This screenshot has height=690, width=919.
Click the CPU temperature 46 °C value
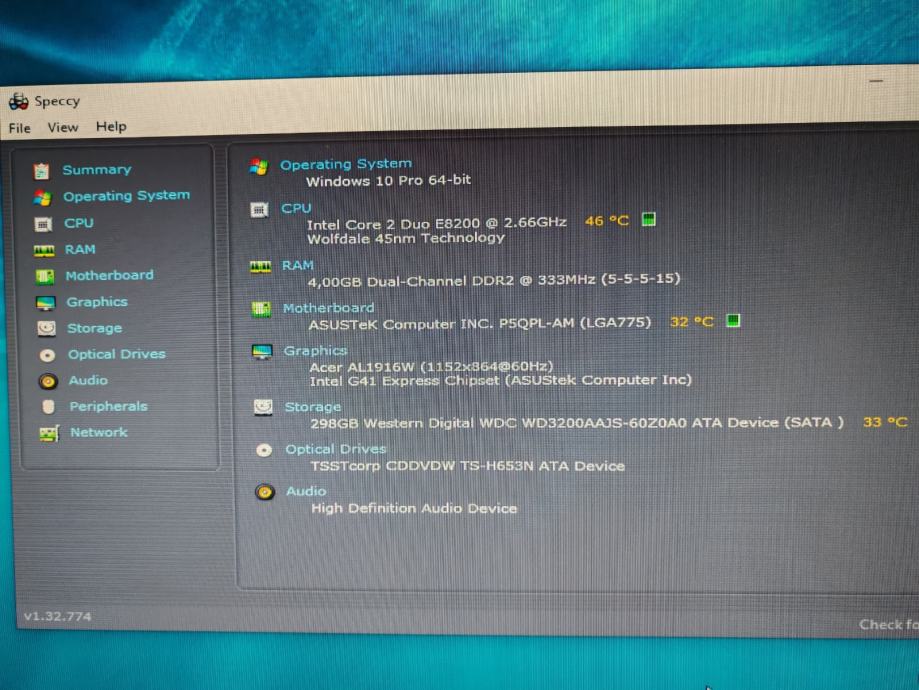pyautogui.click(x=607, y=221)
